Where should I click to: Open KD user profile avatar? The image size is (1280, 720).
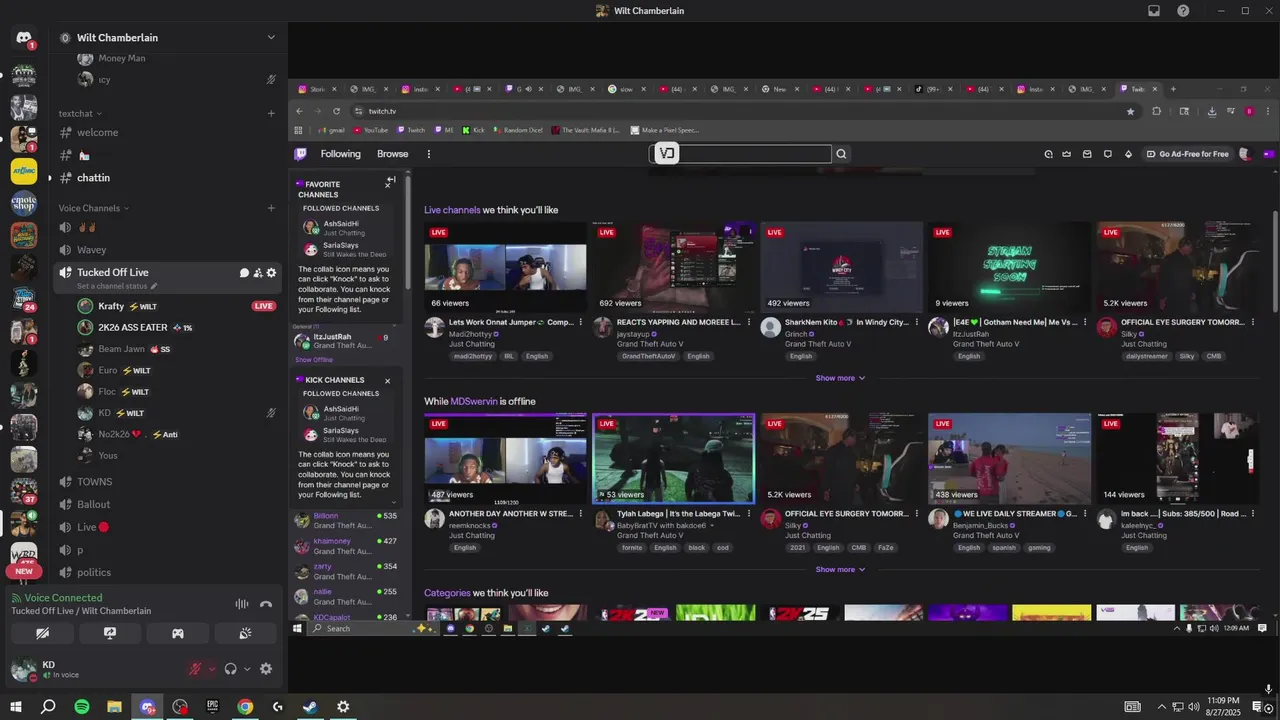[x=23, y=669]
